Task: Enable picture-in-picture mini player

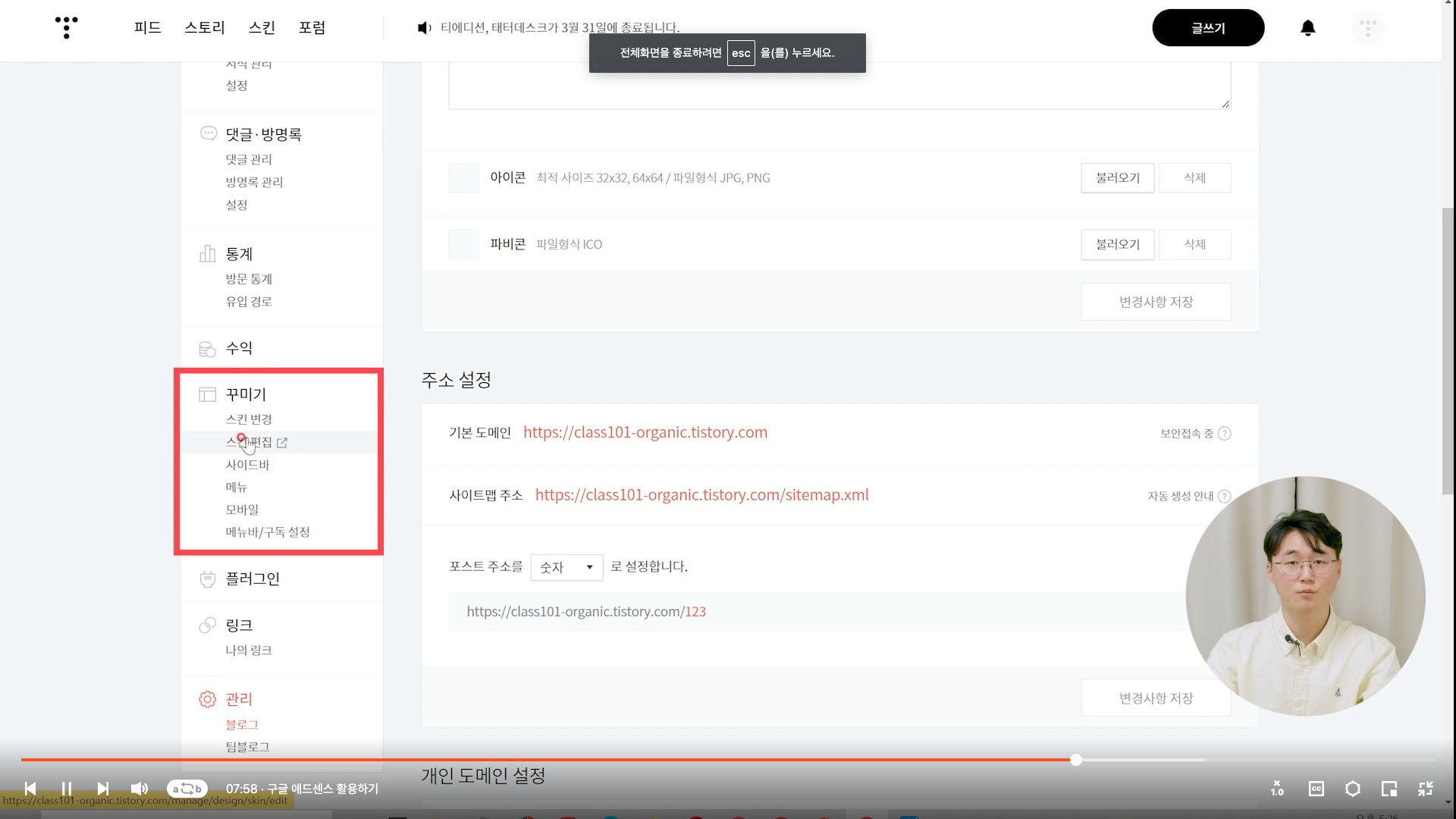Action: point(1389,789)
